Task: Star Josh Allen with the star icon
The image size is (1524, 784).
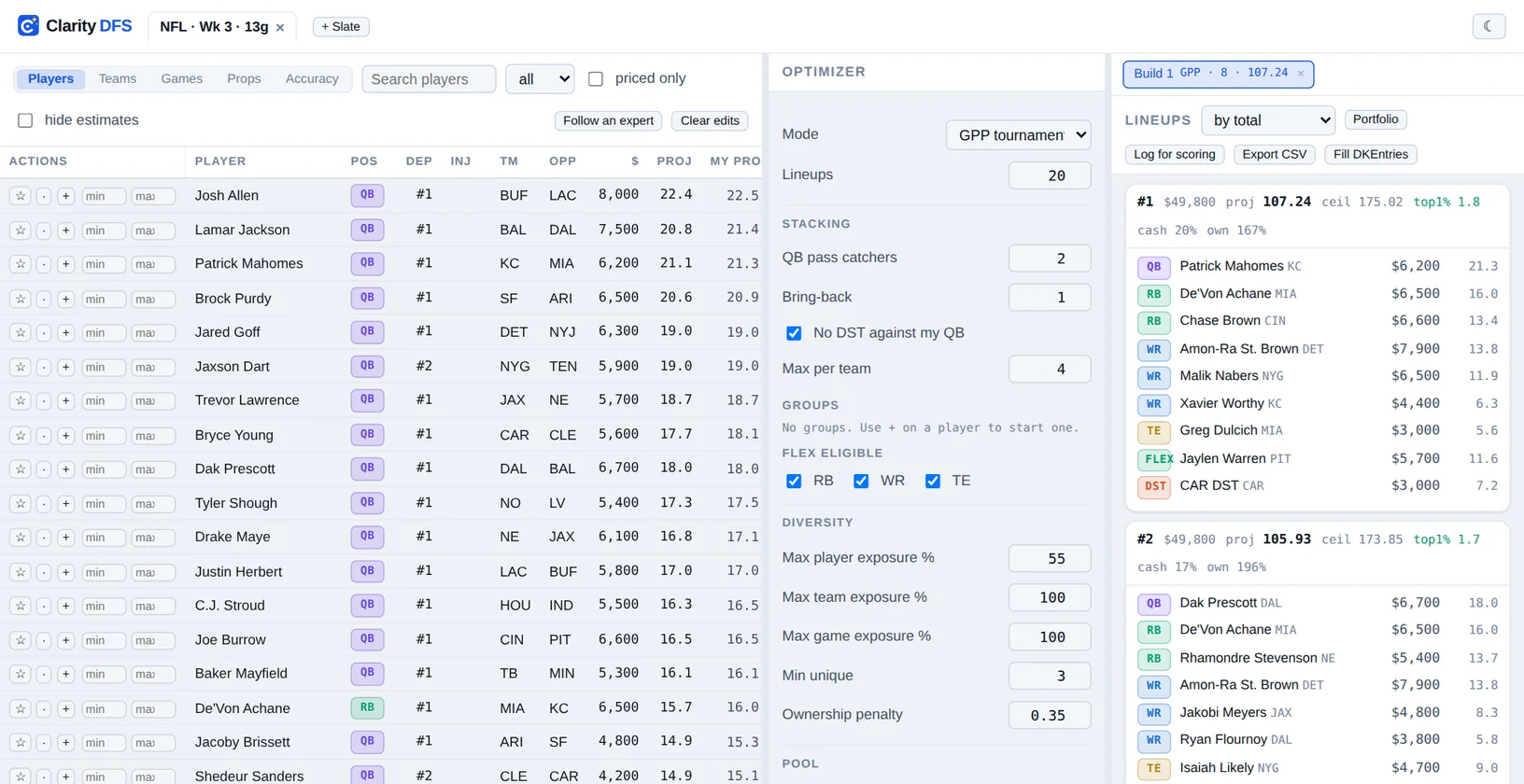Action: (x=21, y=196)
